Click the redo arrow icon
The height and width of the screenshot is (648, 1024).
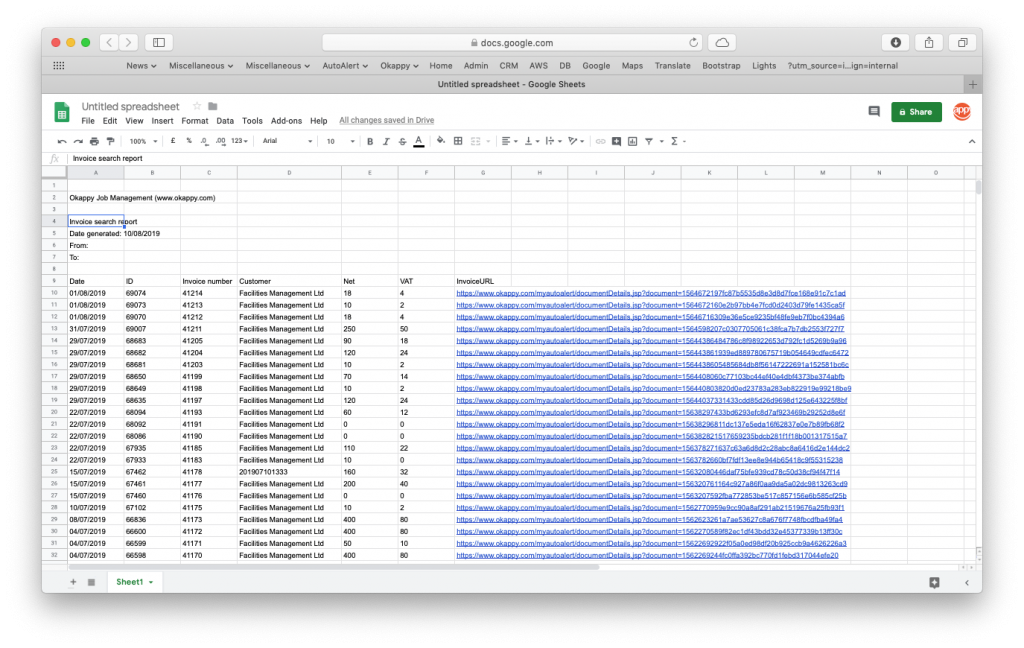coord(78,141)
